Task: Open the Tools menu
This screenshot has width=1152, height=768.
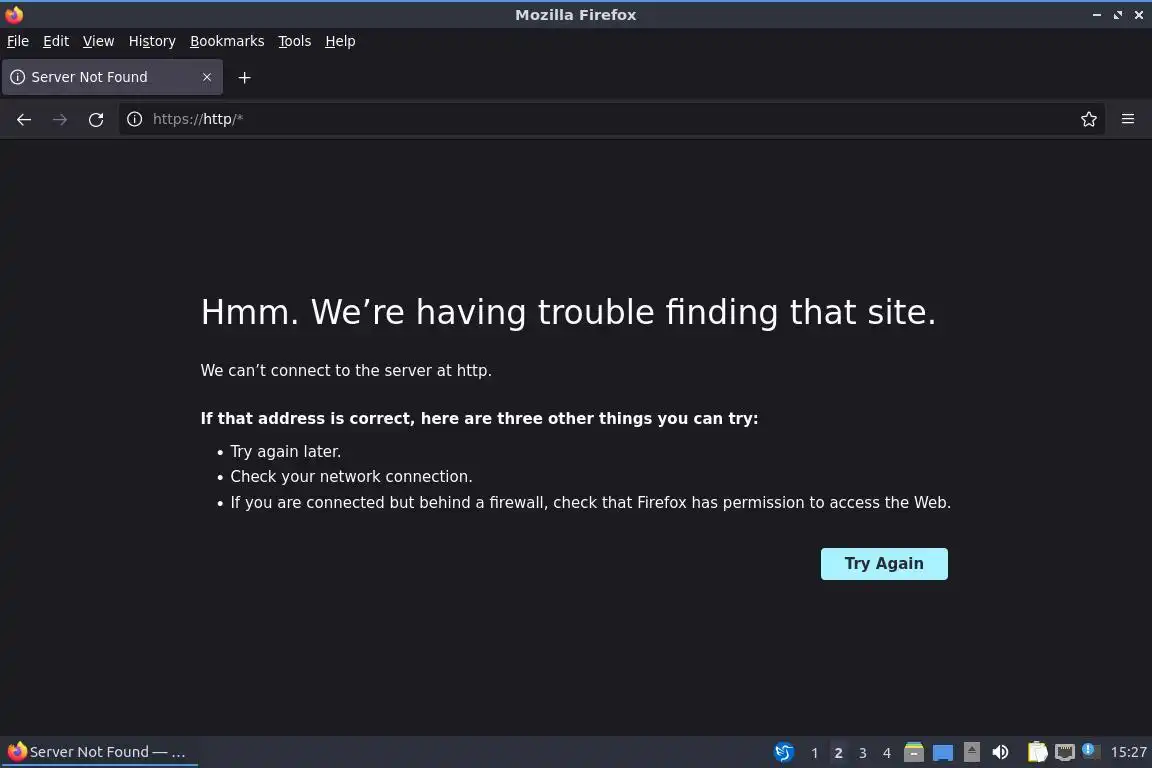Action: (x=295, y=41)
